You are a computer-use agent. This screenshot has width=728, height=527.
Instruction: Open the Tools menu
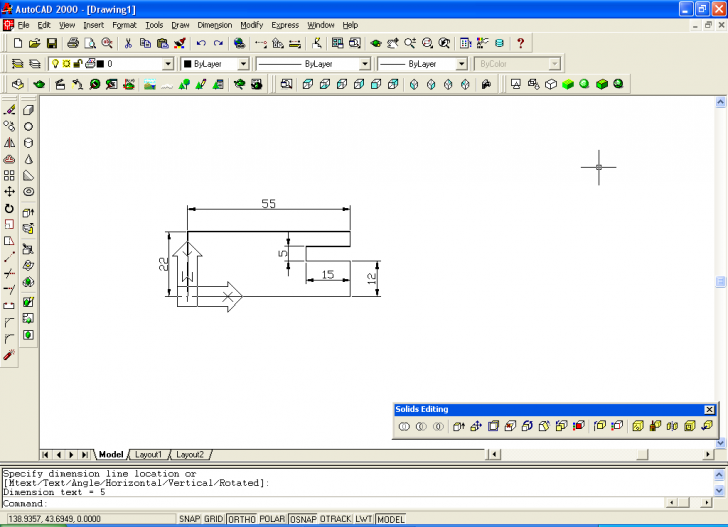tap(154, 25)
